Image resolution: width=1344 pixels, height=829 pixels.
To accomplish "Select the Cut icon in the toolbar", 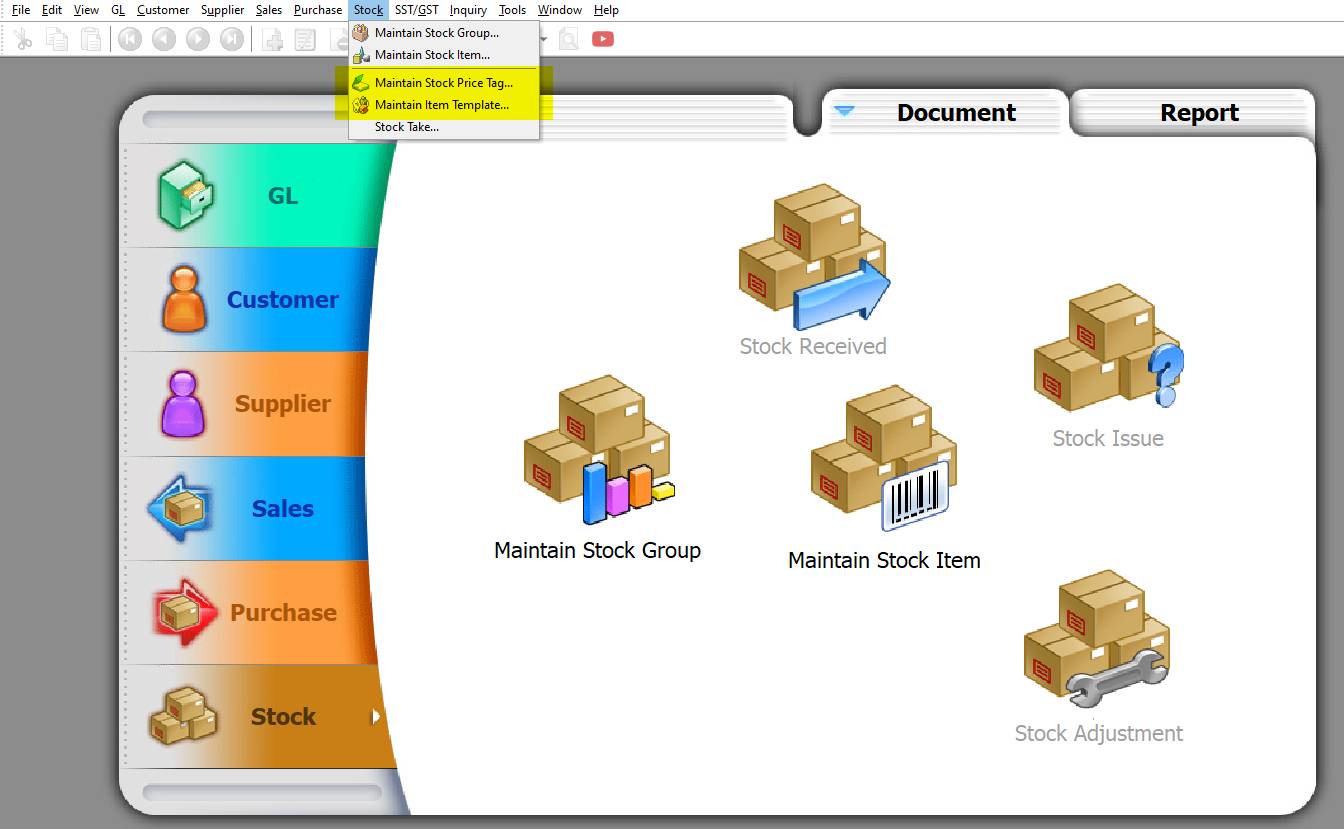I will coord(25,39).
